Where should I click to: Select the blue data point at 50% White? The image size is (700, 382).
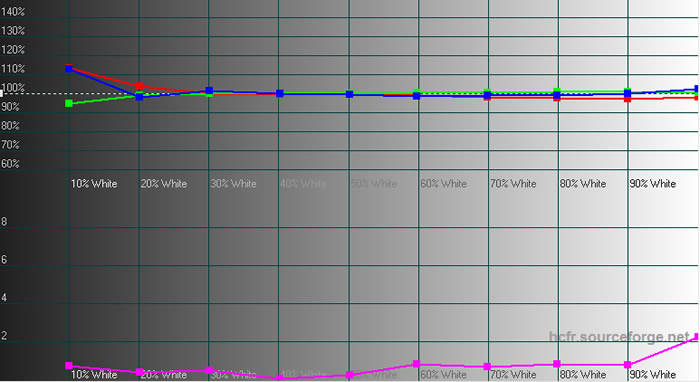(350, 94)
